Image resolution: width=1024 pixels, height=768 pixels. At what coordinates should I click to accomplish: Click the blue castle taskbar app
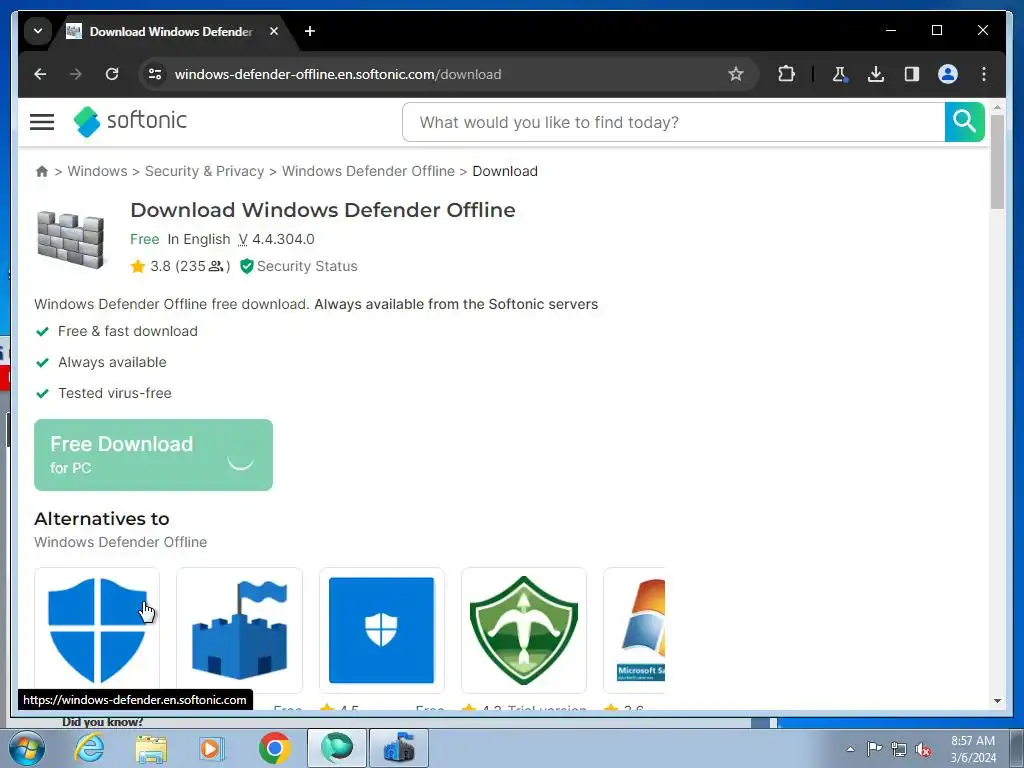click(399, 748)
